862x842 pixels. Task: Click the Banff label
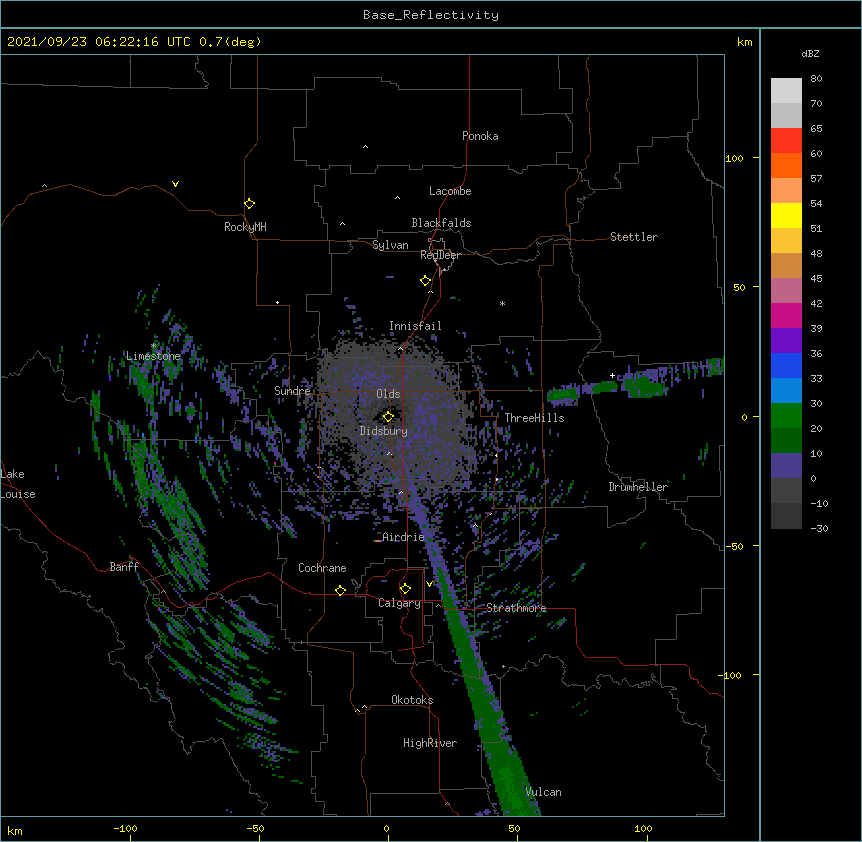pyautogui.click(x=124, y=567)
